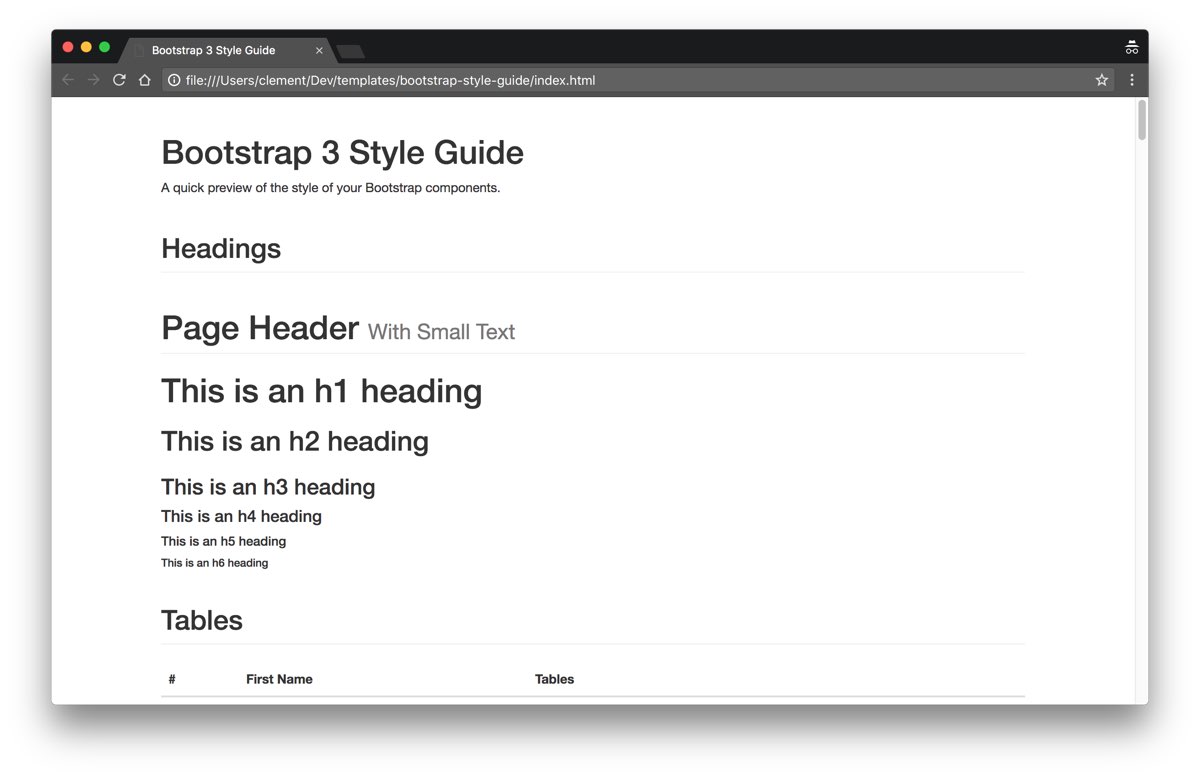Open the Chrome three-dot menu
The image size is (1200, 778).
click(1131, 79)
